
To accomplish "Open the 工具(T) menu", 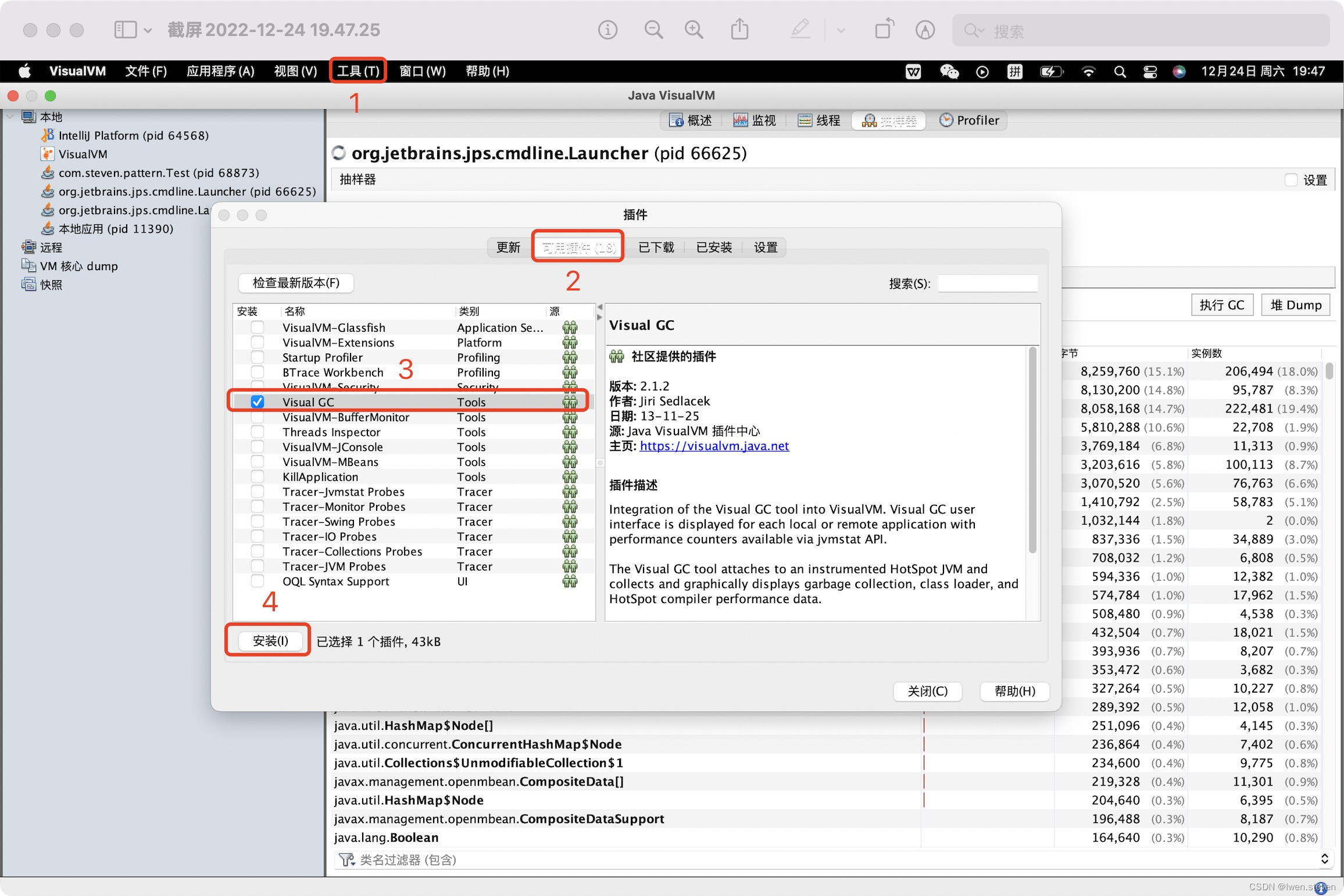I will click(358, 71).
